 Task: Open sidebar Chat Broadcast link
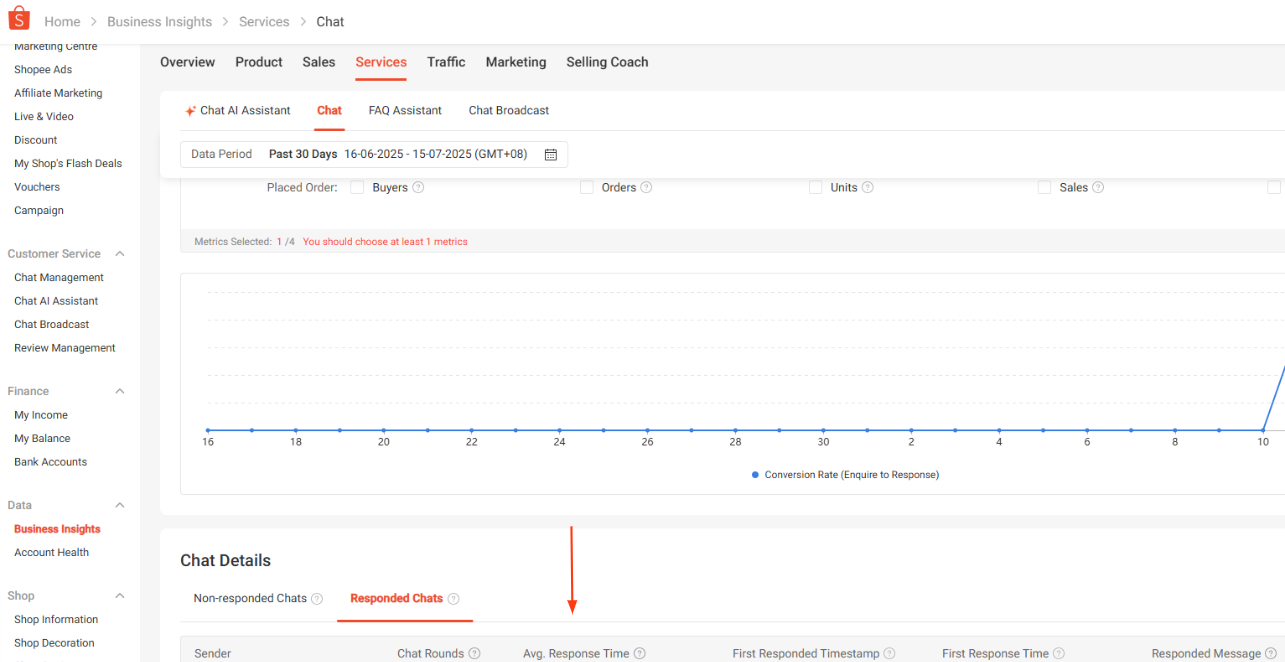52,325
